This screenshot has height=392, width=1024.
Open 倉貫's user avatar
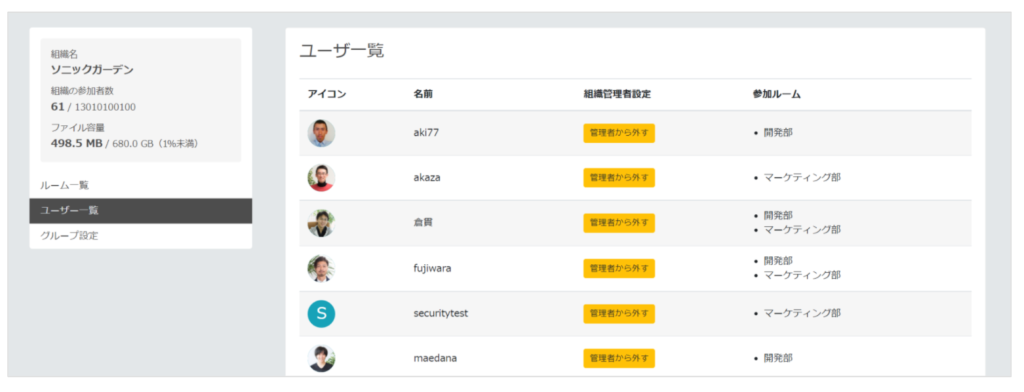pyautogui.click(x=321, y=223)
